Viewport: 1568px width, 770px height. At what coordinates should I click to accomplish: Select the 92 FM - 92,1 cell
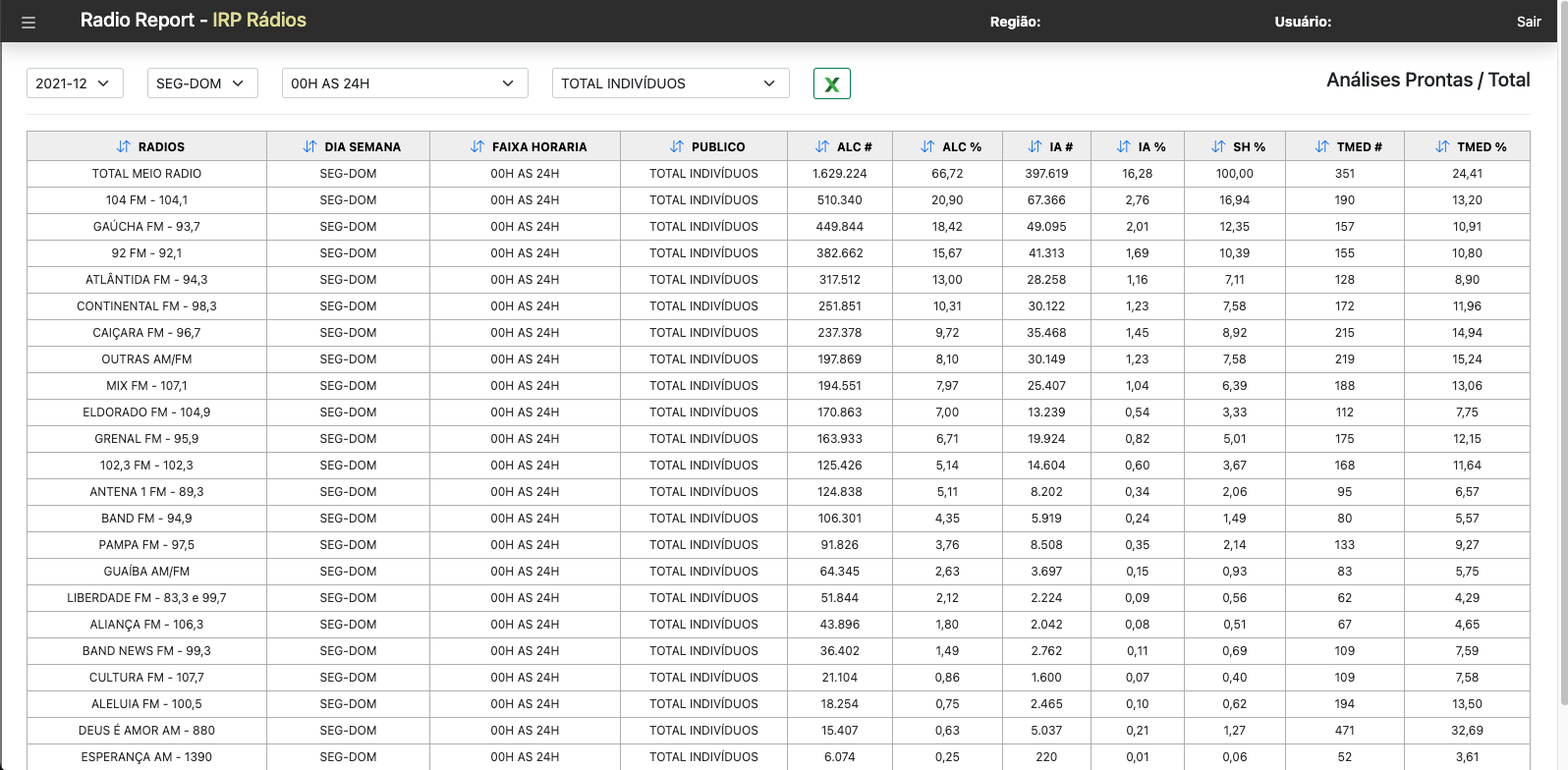tap(146, 253)
